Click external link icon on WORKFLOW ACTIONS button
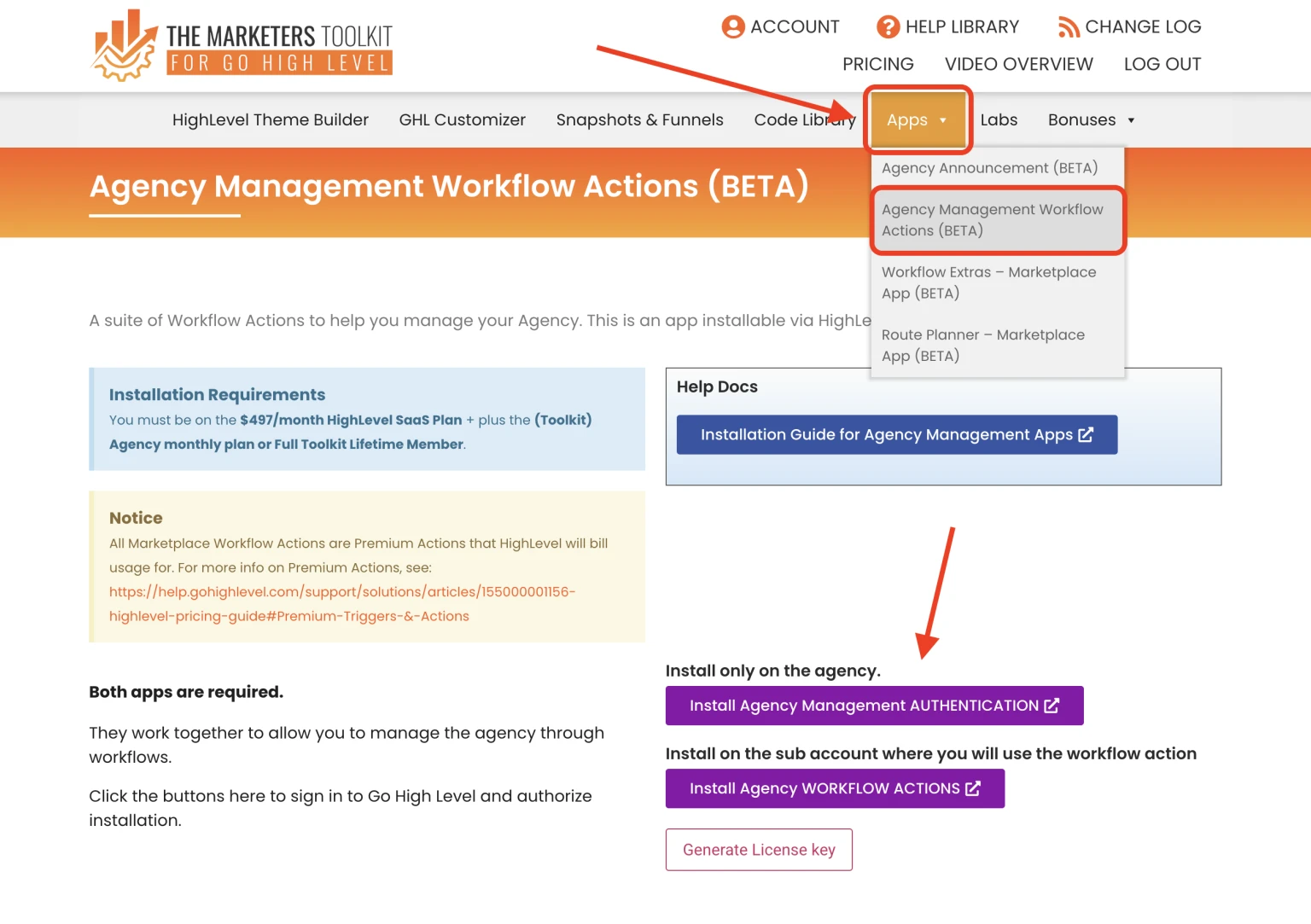Image resolution: width=1311 pixels, height=924 pixels. [973, 788]
